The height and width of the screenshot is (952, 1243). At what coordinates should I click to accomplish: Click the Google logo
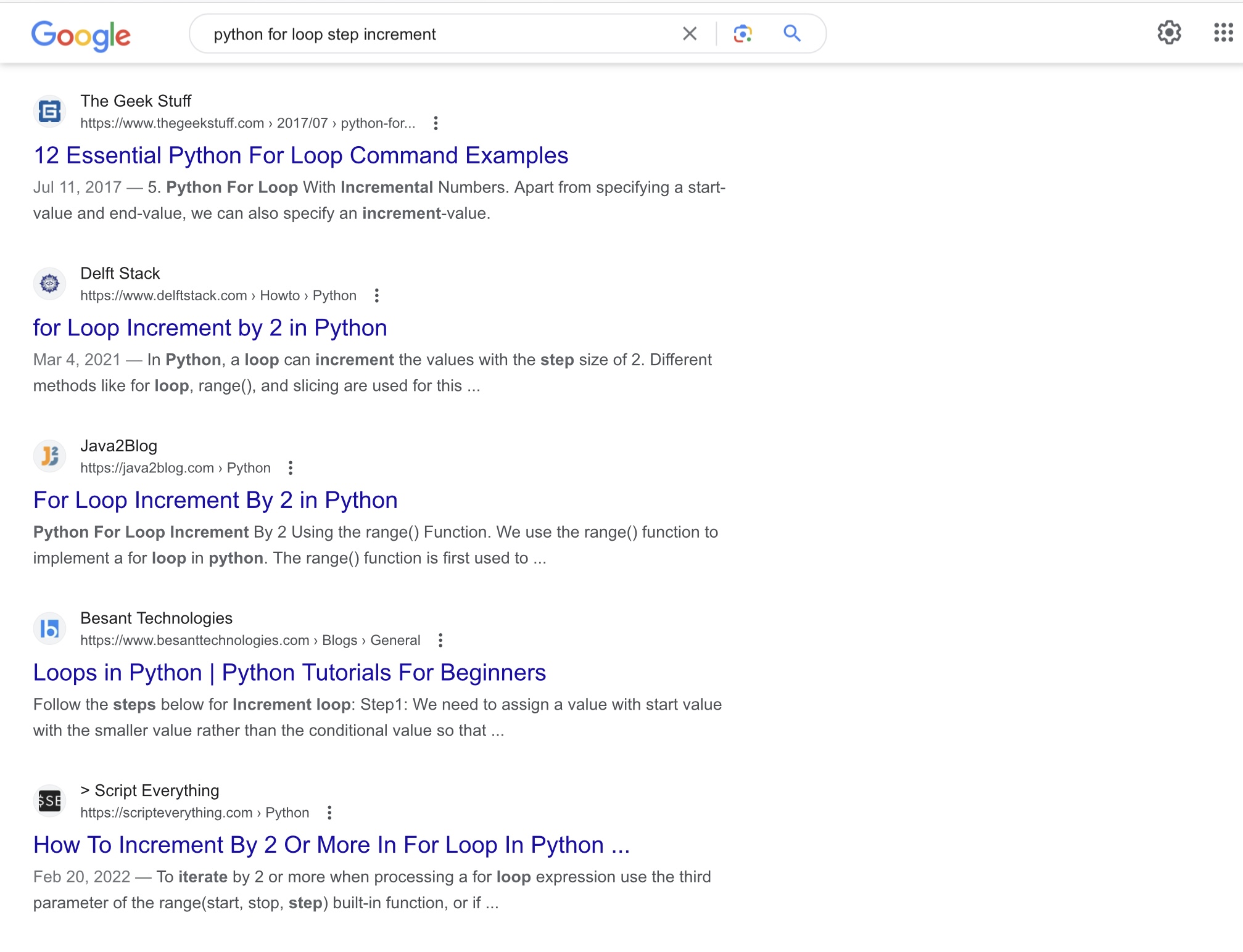click(x=81, y=35)
